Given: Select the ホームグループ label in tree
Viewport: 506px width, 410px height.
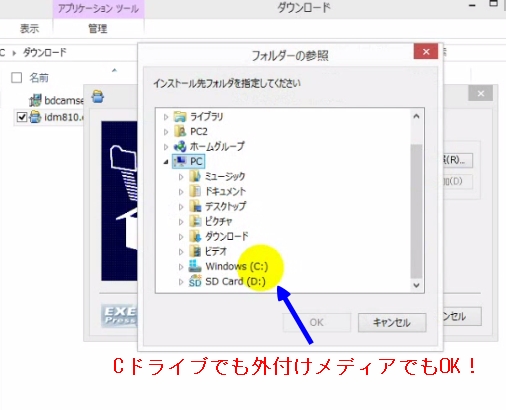Looking at the screenshot, I should coord(217,146).
